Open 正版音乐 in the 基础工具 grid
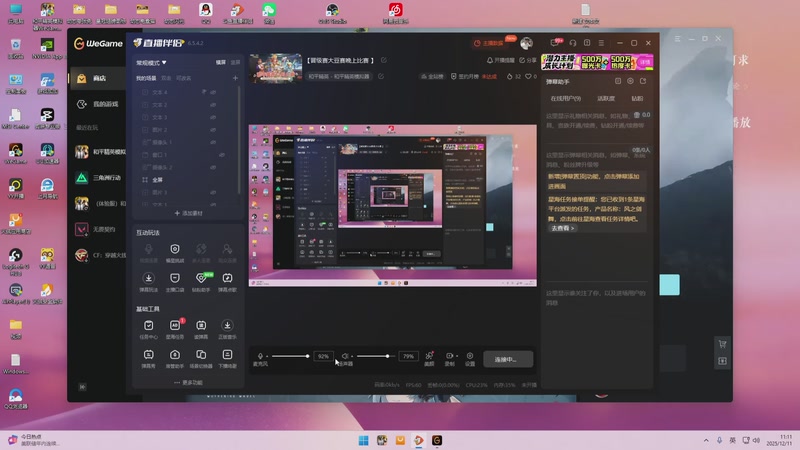The width and height of the screenshot is (800, 450). coord(228,329)
